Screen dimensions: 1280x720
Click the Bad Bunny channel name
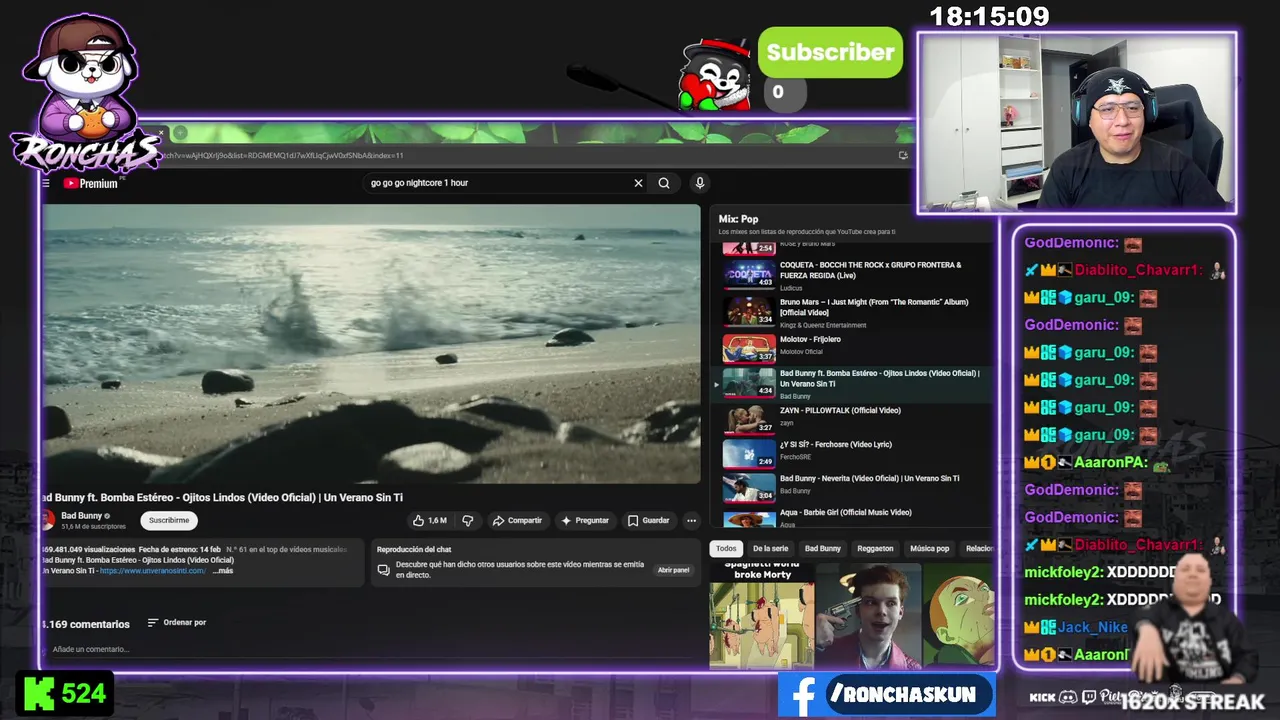point(82,516)
